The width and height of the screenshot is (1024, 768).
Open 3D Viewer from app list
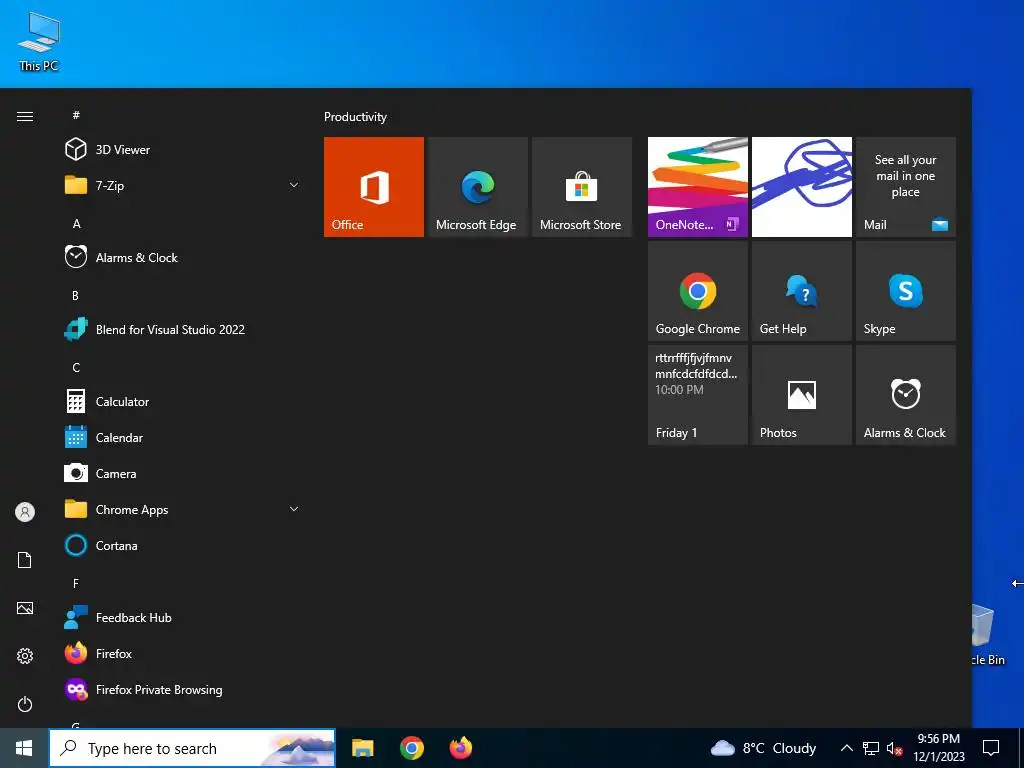tap(182, 150)
